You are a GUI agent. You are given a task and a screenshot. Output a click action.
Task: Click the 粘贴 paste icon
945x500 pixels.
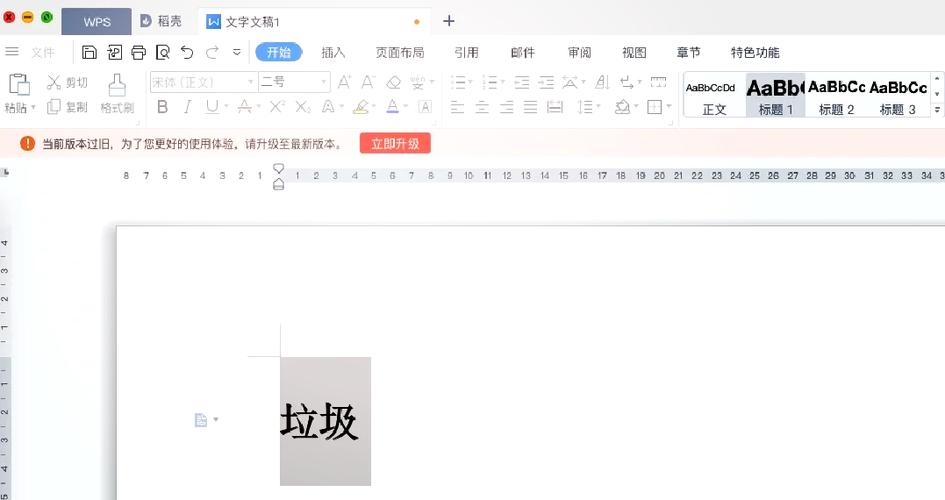click(x=19, y=84)
